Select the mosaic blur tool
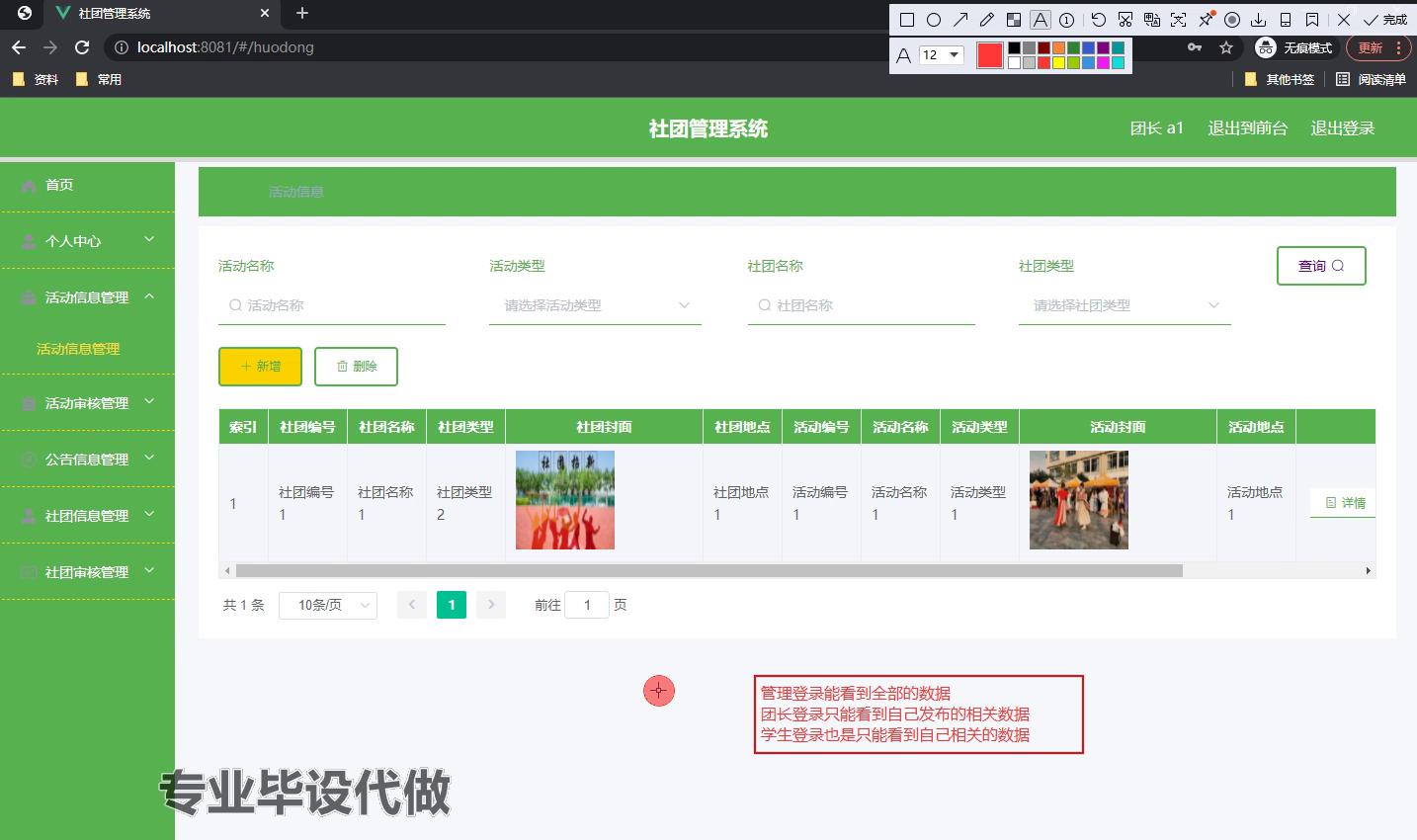 (x=1014, y=20)
